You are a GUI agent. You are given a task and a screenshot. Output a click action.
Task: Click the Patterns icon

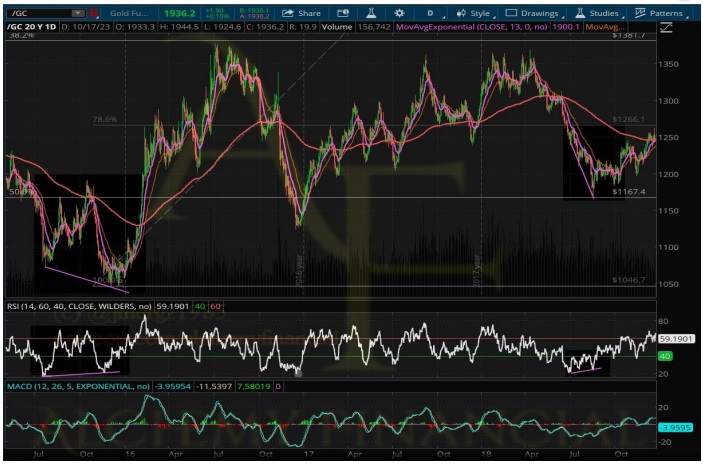pyautogui.click(x=640, y=13)
